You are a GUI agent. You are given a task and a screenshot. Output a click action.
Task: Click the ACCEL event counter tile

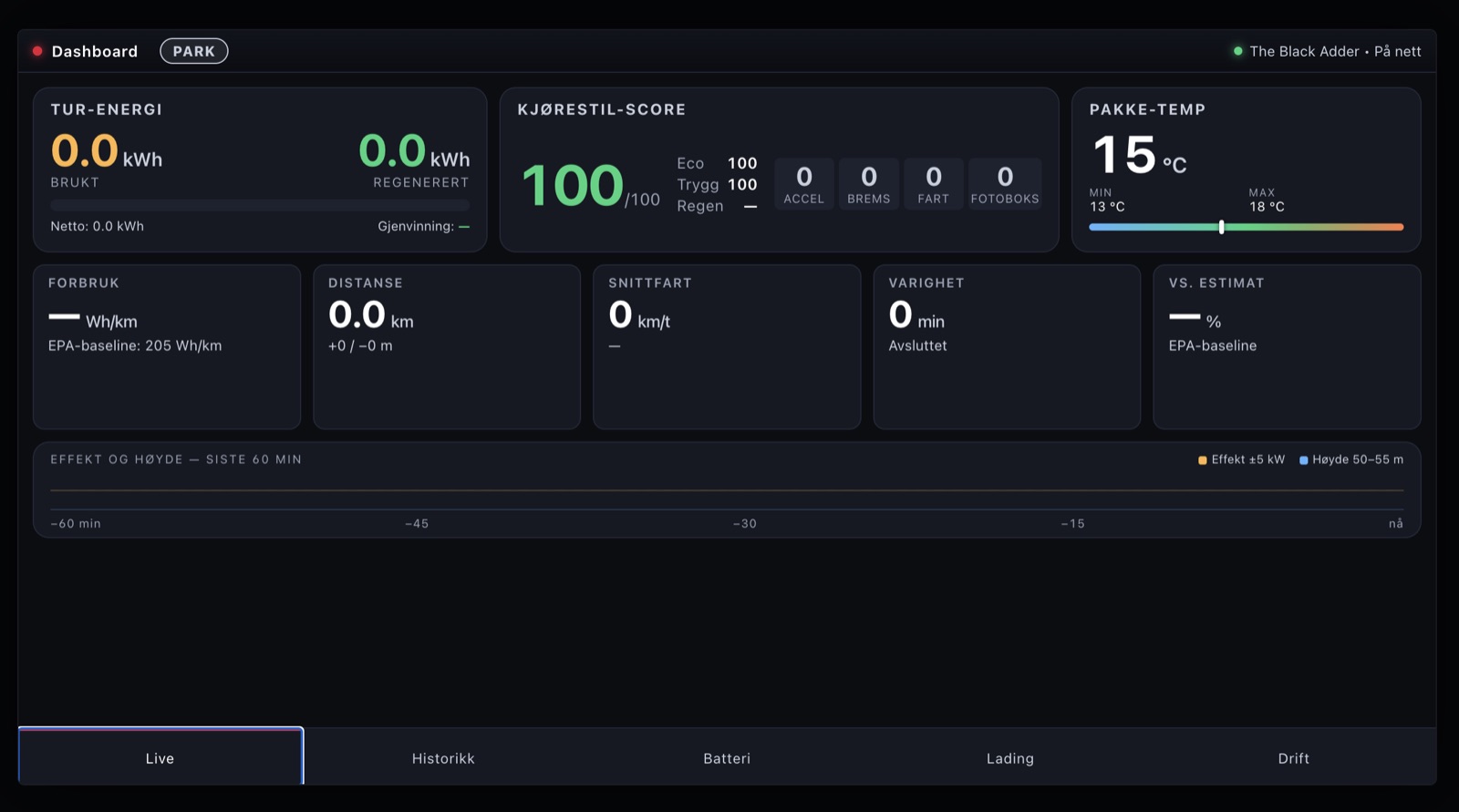click(803, 183)
